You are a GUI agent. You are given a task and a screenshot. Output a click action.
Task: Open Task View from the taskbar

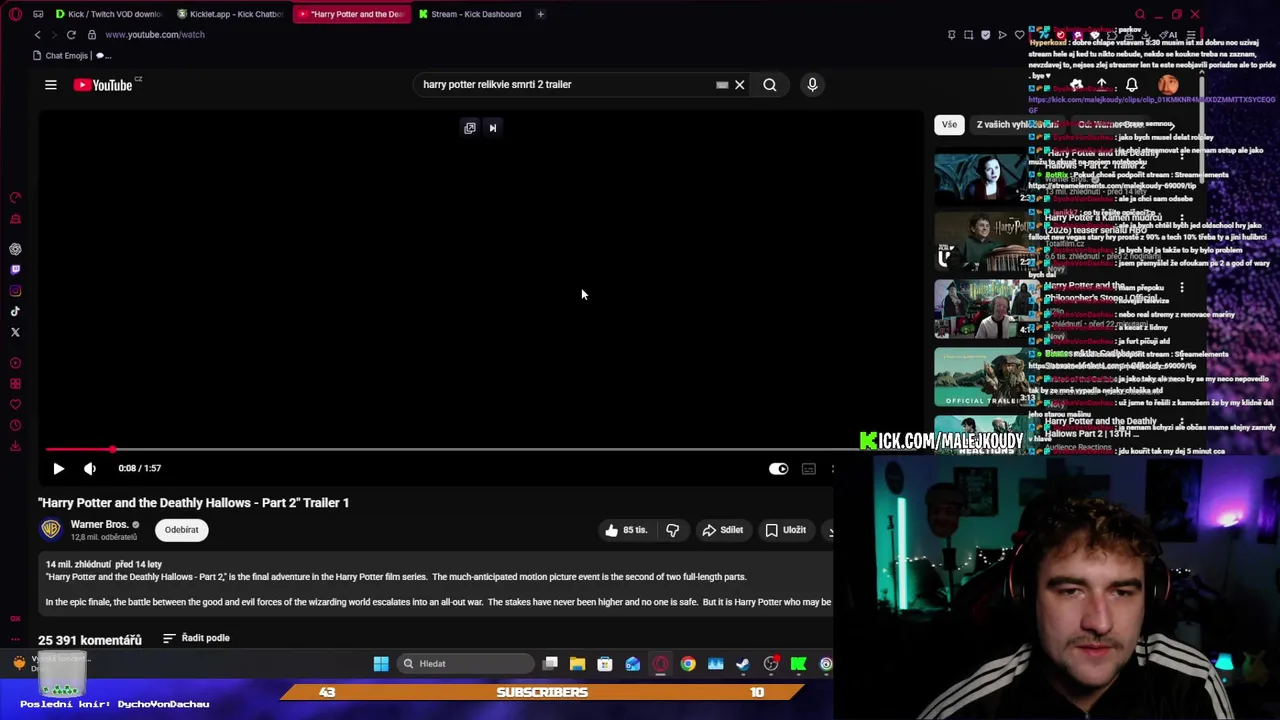[x=550, y=664]
